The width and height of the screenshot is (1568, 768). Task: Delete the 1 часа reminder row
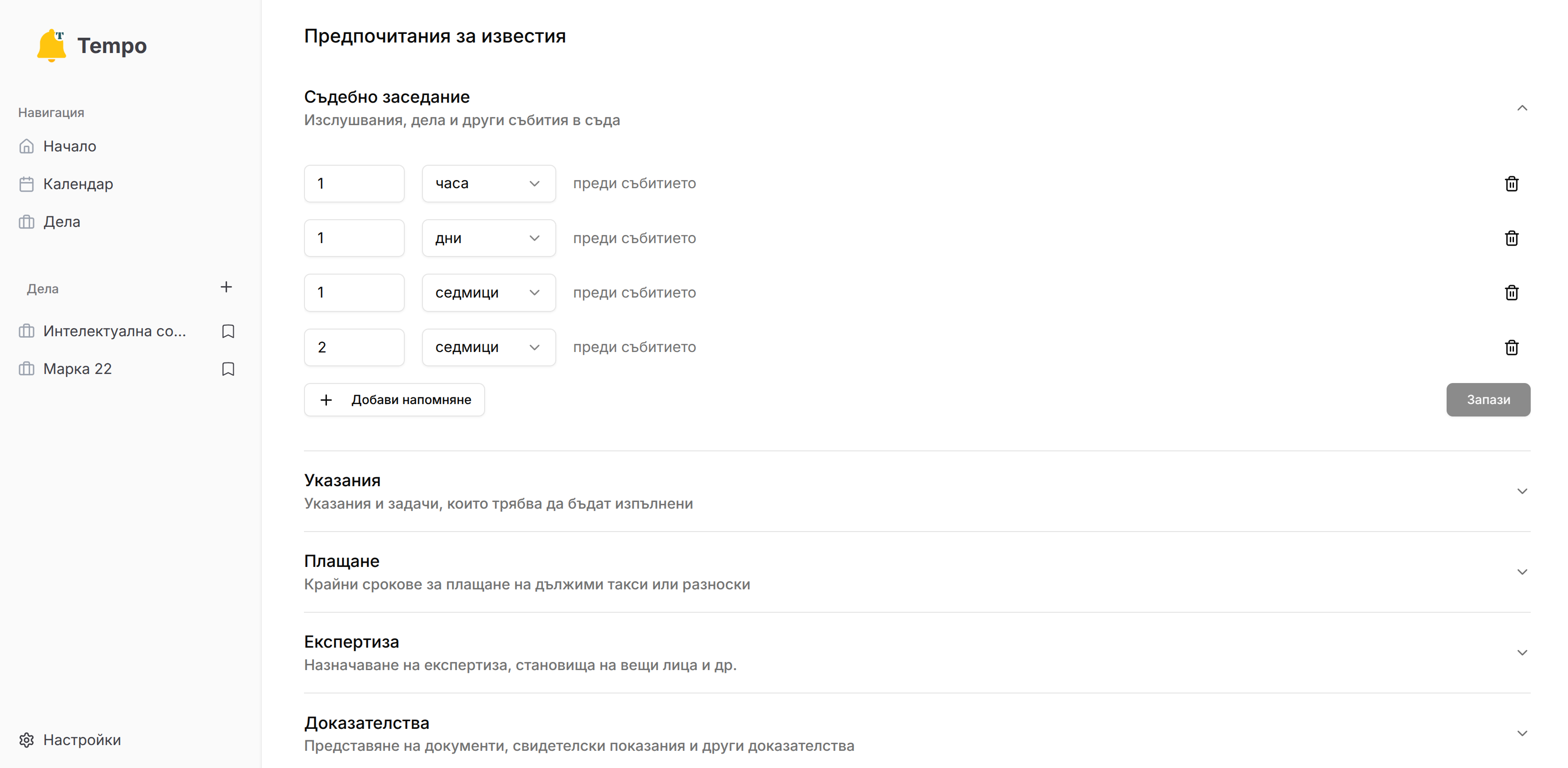(x=1512, y=183)
